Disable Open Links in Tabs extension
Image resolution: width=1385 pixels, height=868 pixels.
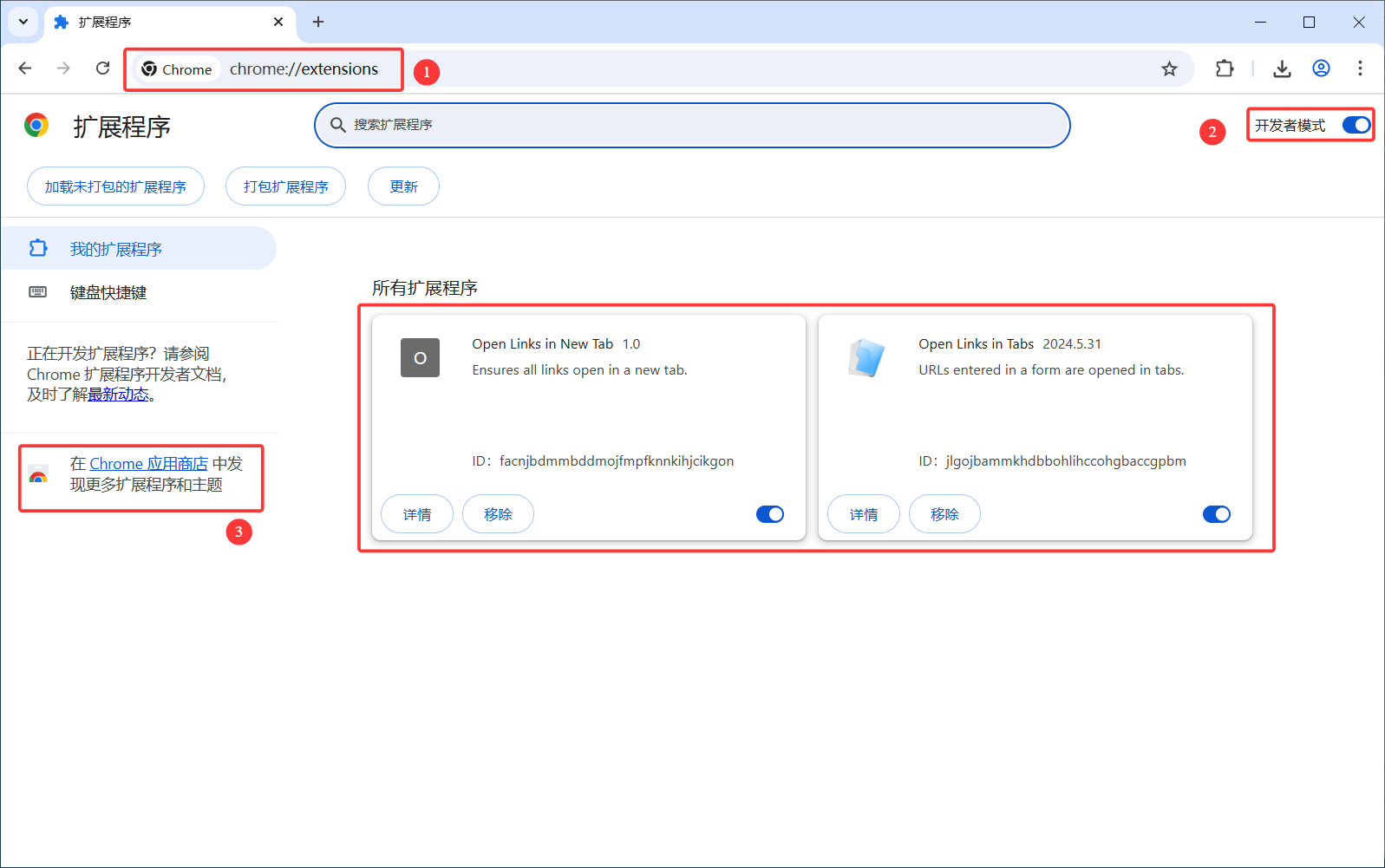tap(1217, 514)
